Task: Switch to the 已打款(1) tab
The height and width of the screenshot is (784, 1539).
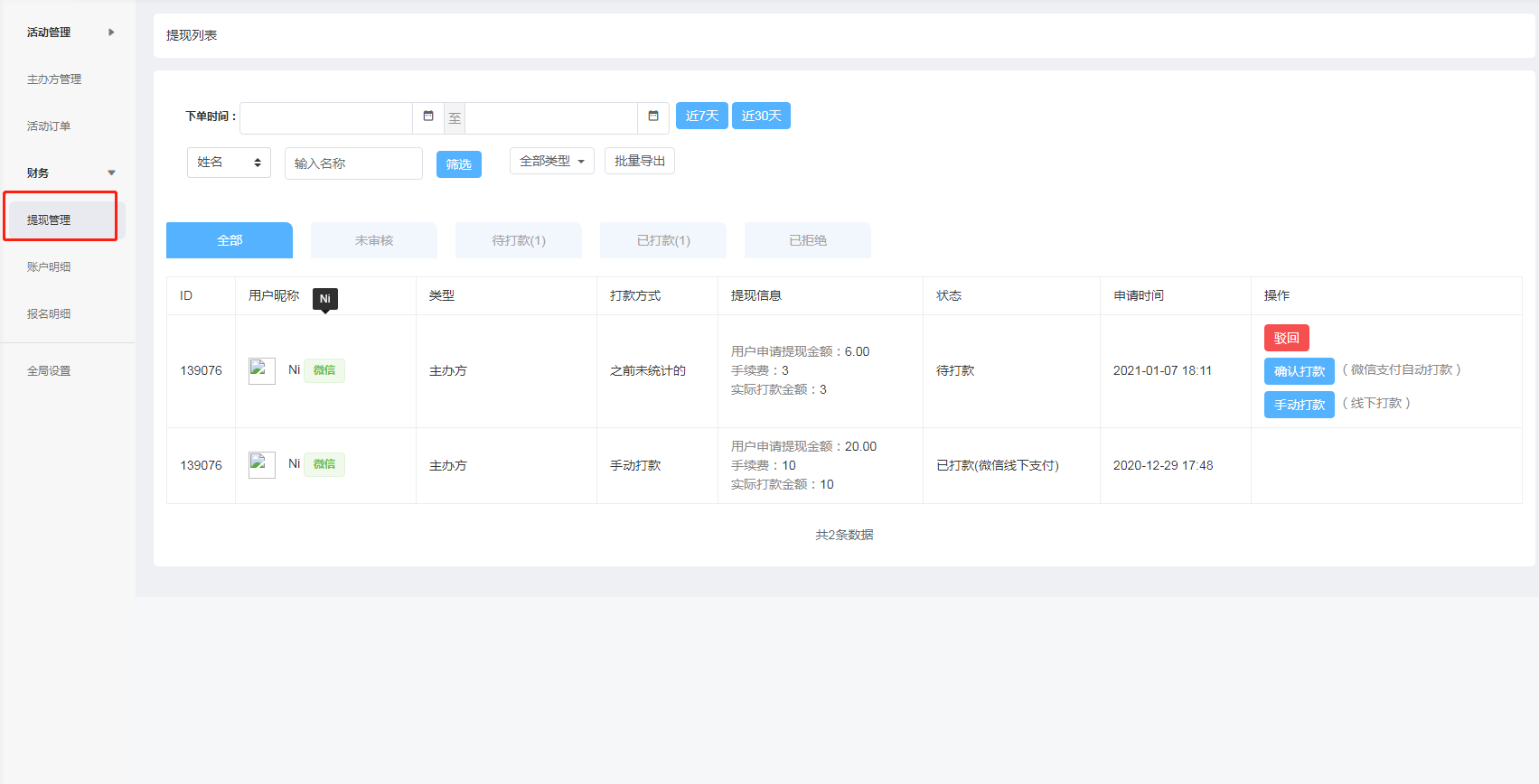Action: point(662,240)
